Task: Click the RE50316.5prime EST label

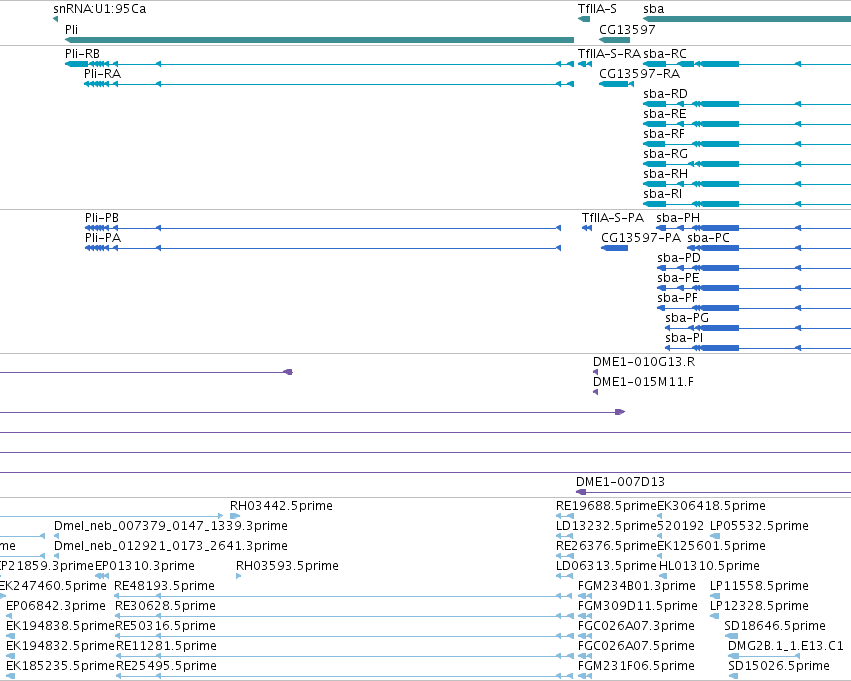Action: click(166, 627)
